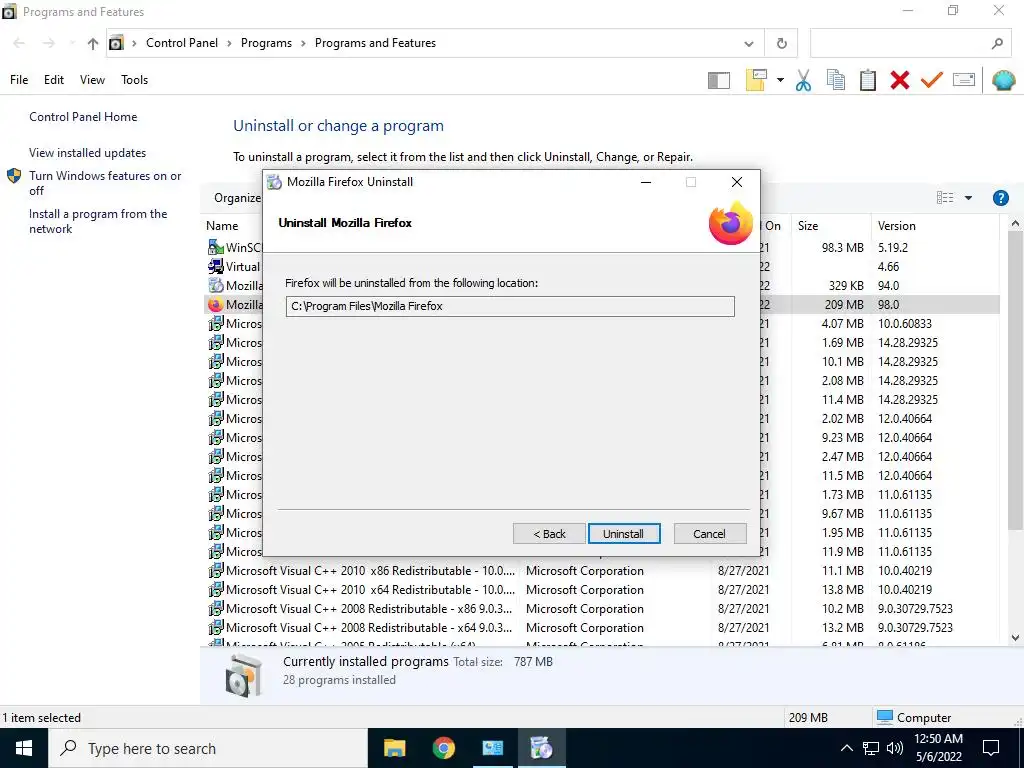1024x768 pixels.
Task: Click the Control Panel taskbar icon
Action: pyautogui.click(x=492, y=748)
